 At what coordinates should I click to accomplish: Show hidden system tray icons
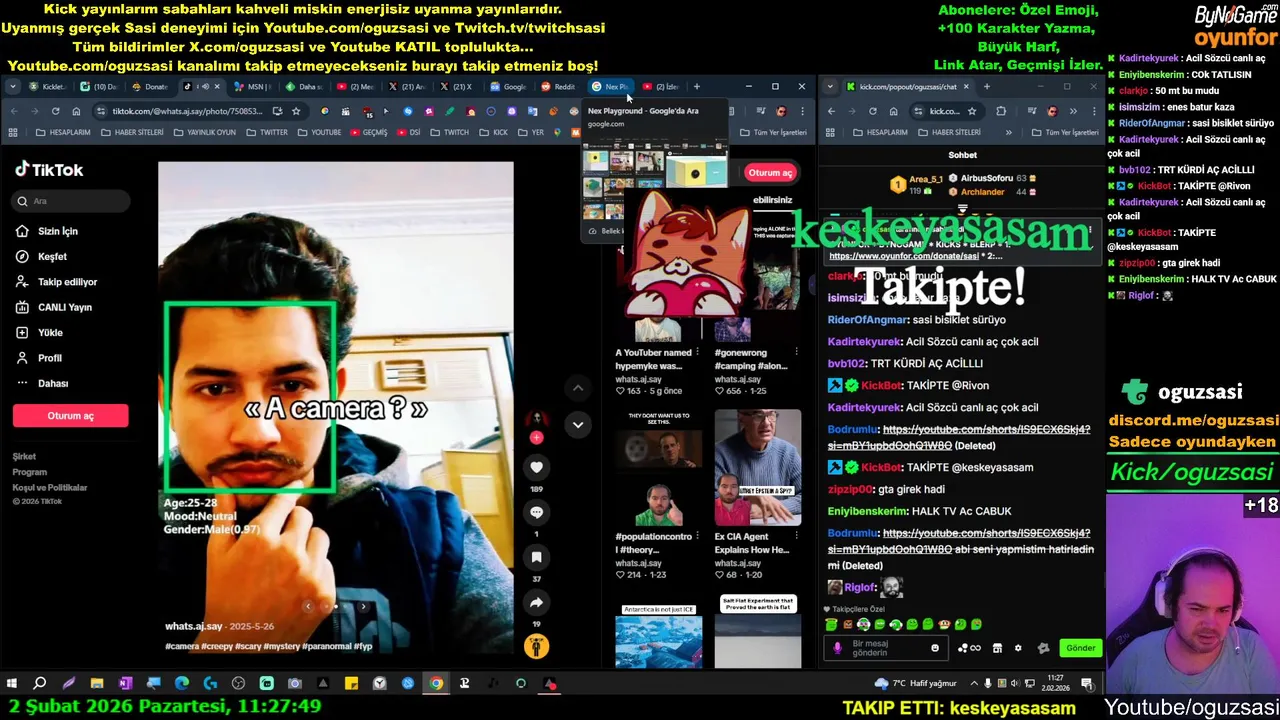[974, 684]
